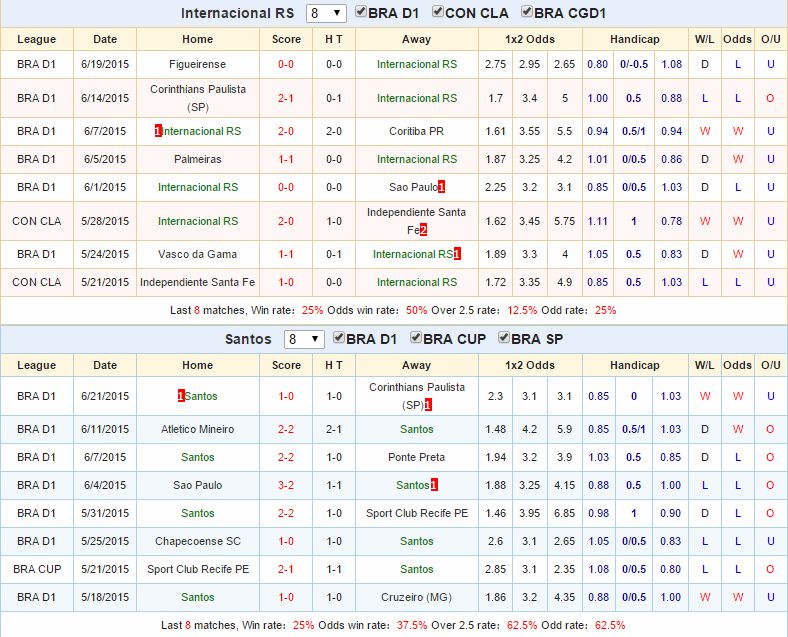Click date 6/19/2015 in Internacional table
This screenshot has width=788, height=637.
click(105, 64)
